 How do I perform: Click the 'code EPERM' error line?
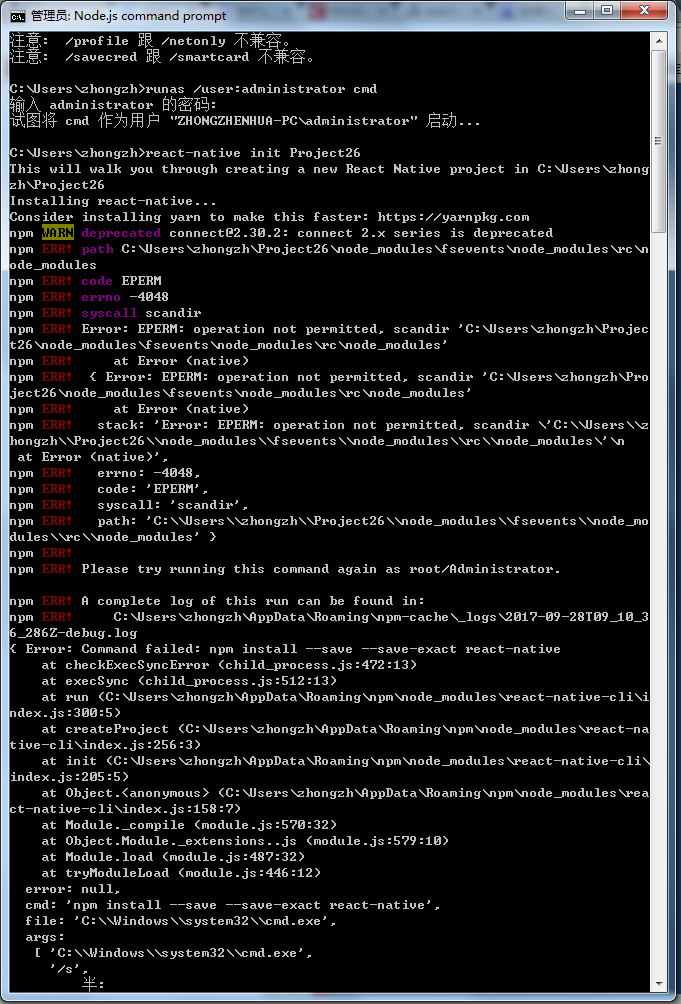tap(85, 281)
